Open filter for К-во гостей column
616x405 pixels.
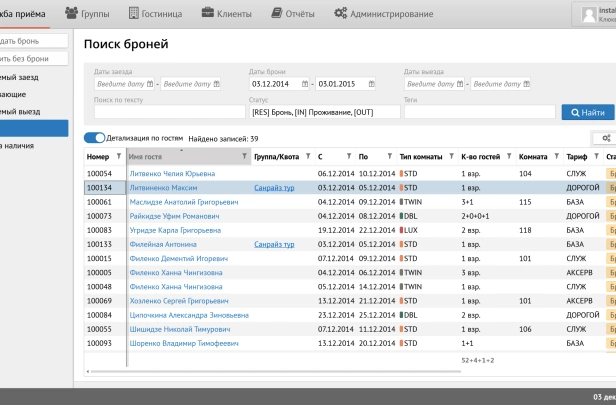coord(508,157)
